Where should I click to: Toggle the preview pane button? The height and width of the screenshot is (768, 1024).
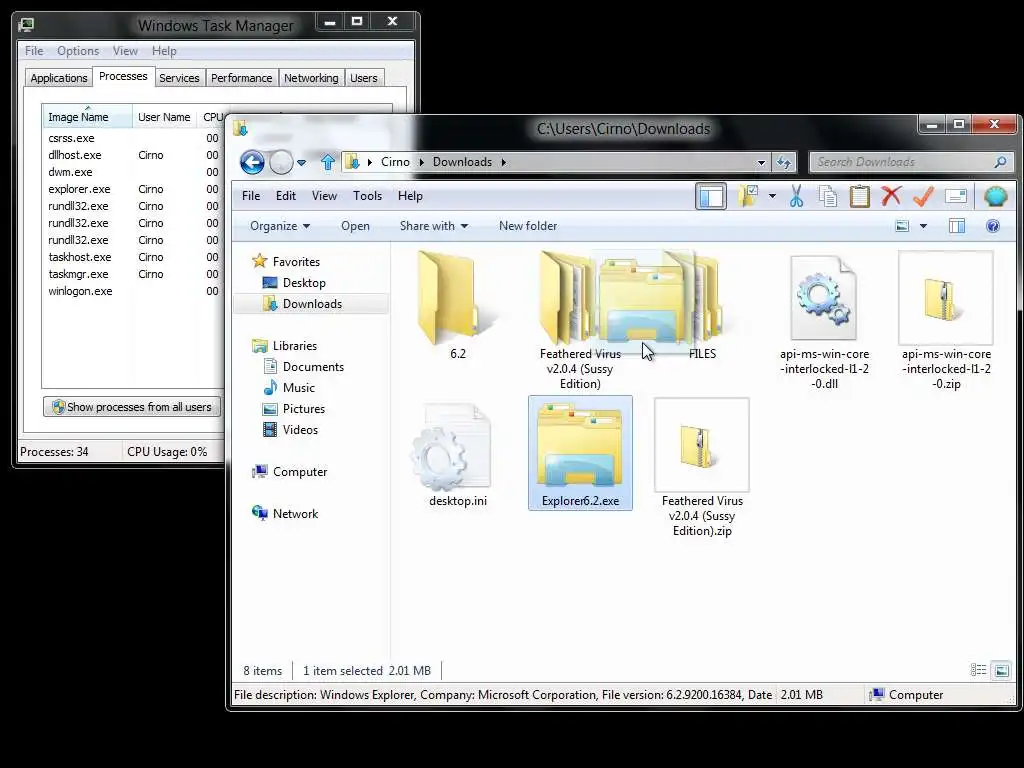click(x=957, y=226)
